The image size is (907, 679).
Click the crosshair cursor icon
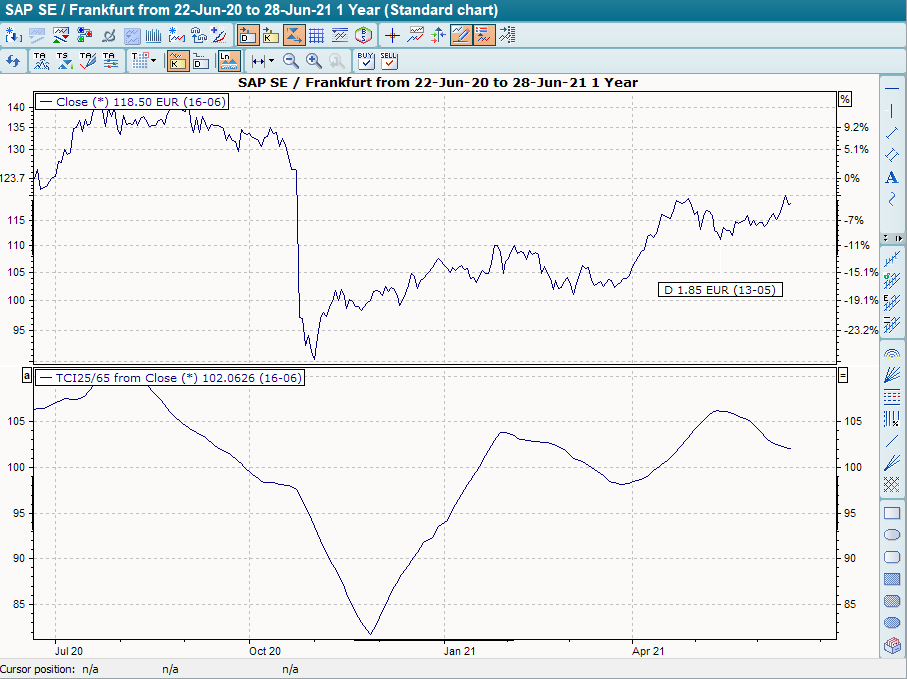click(x=393, y=36)
